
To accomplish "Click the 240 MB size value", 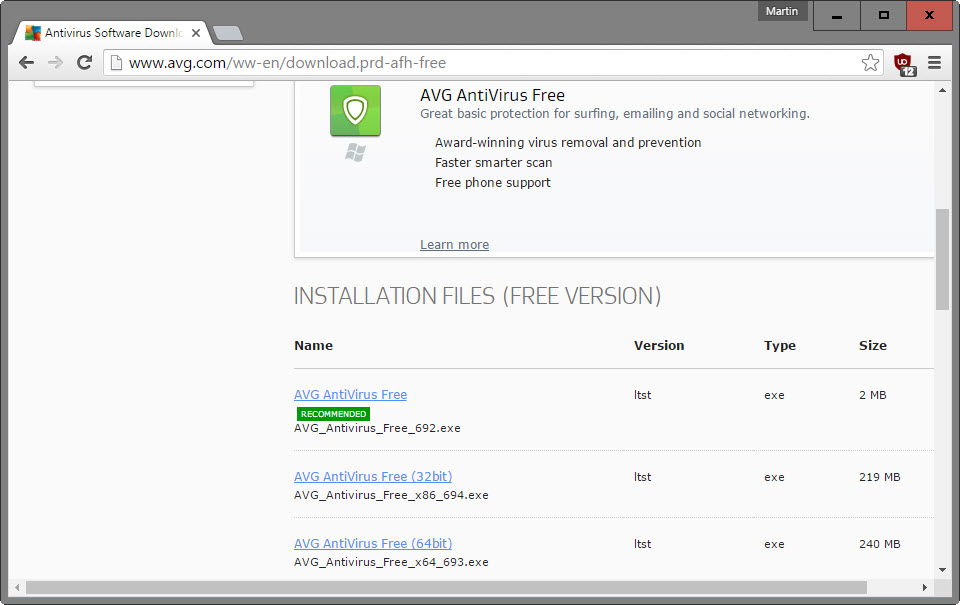I will coord(879,544).
